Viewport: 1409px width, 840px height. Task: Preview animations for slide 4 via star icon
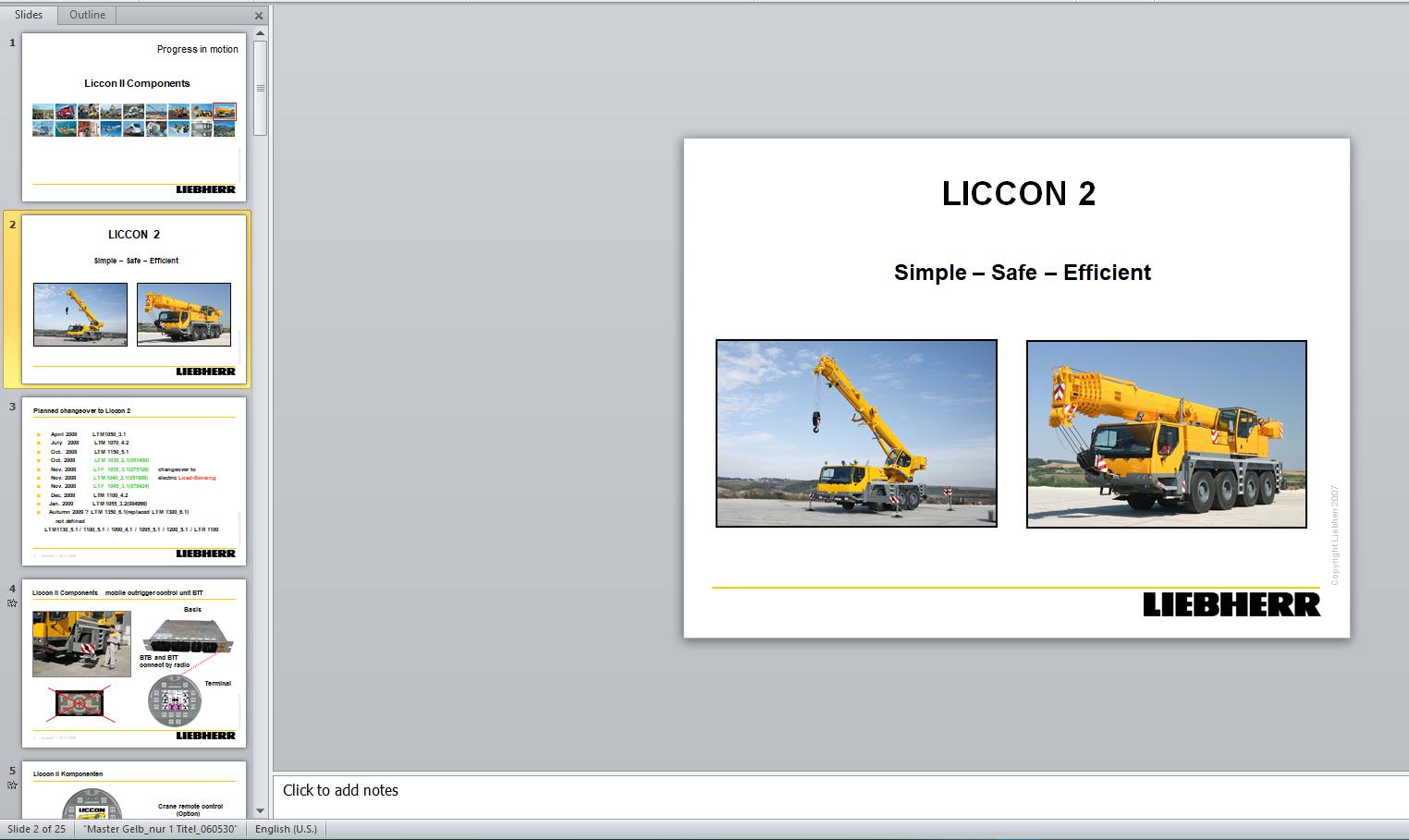point(11,603)
